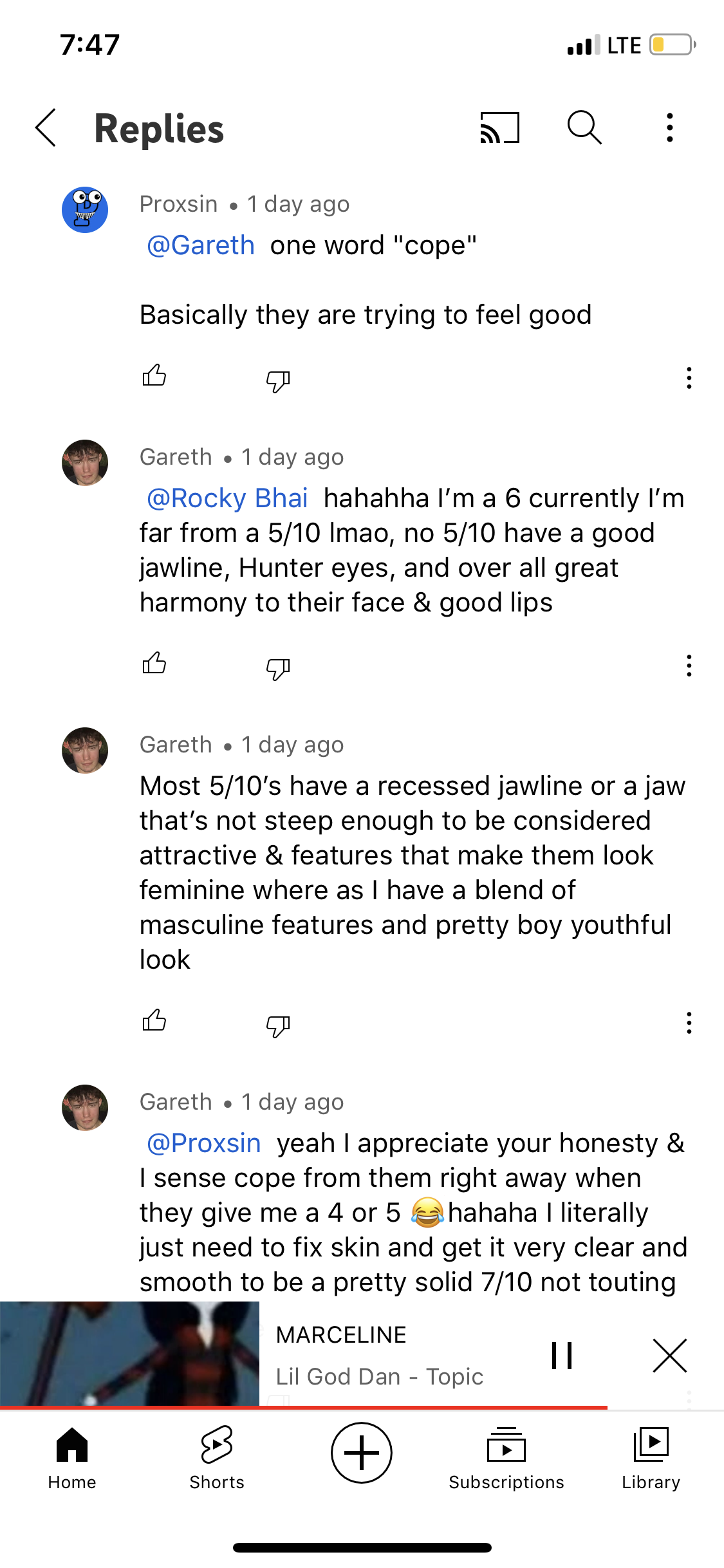This screenshot has height=1568, width=724.
Task: Pause the MARCELINE mini player
Action: 562,1355
